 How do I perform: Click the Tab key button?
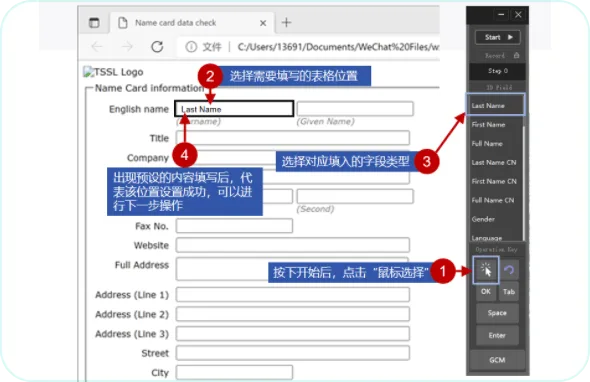tap(509, 291)
